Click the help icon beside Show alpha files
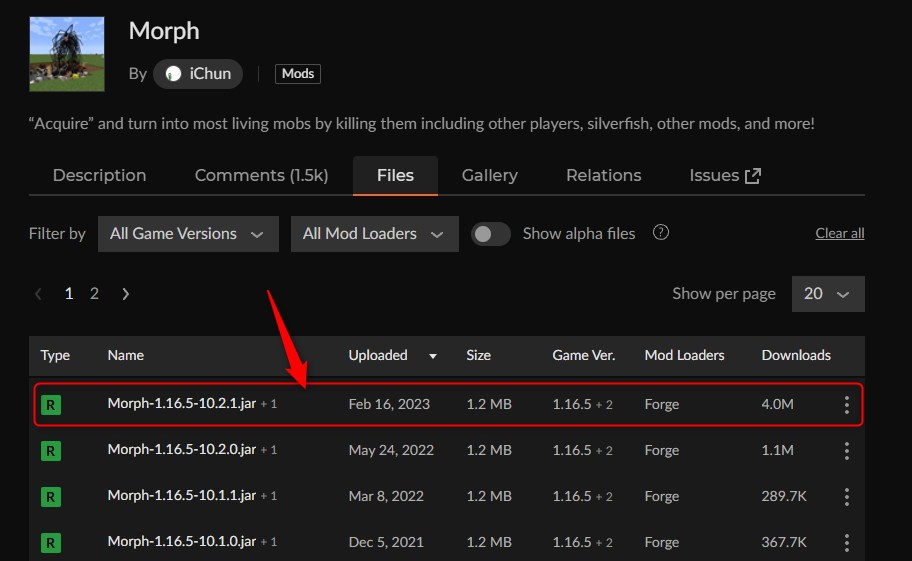 (660, 233)
